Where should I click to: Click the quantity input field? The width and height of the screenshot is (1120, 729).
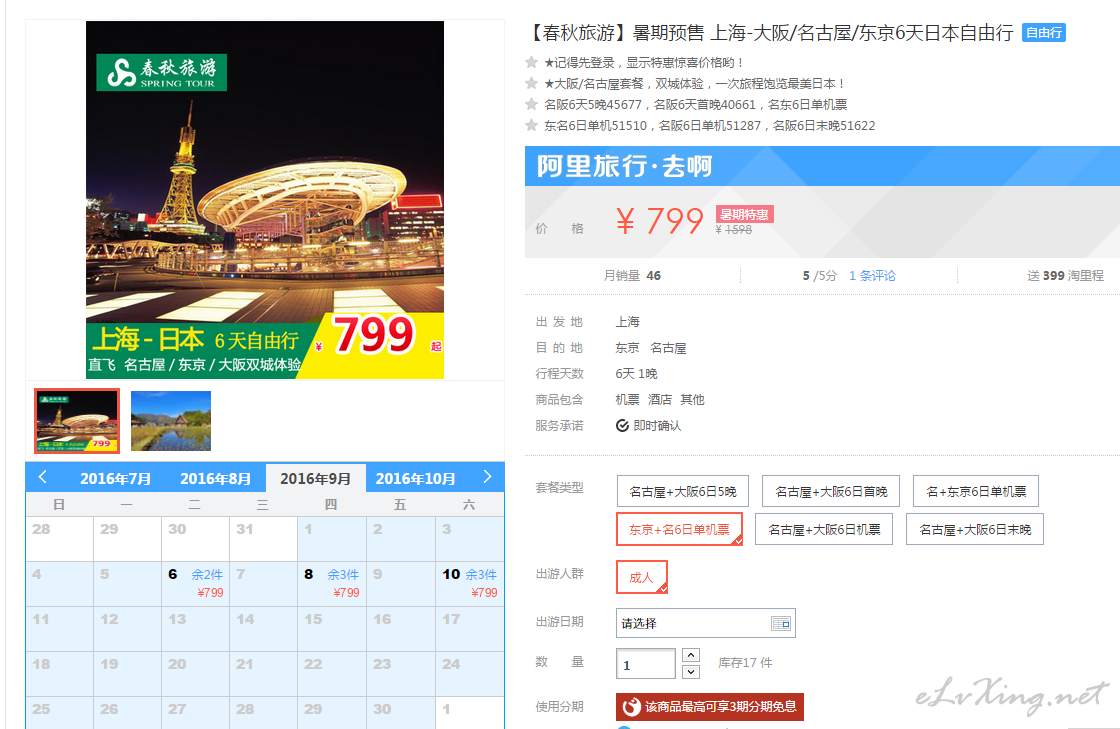646,663
